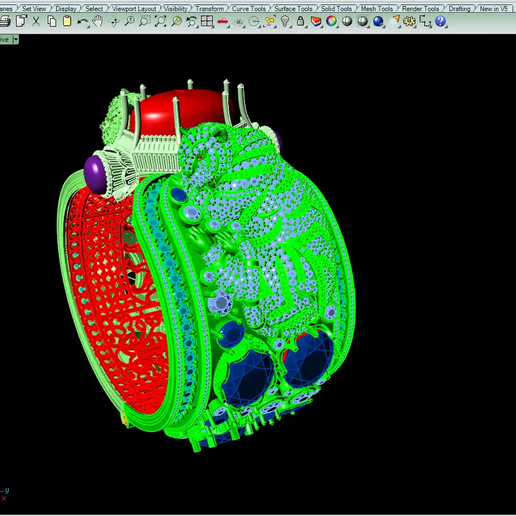Click the Paste clipboard icon

67,22
